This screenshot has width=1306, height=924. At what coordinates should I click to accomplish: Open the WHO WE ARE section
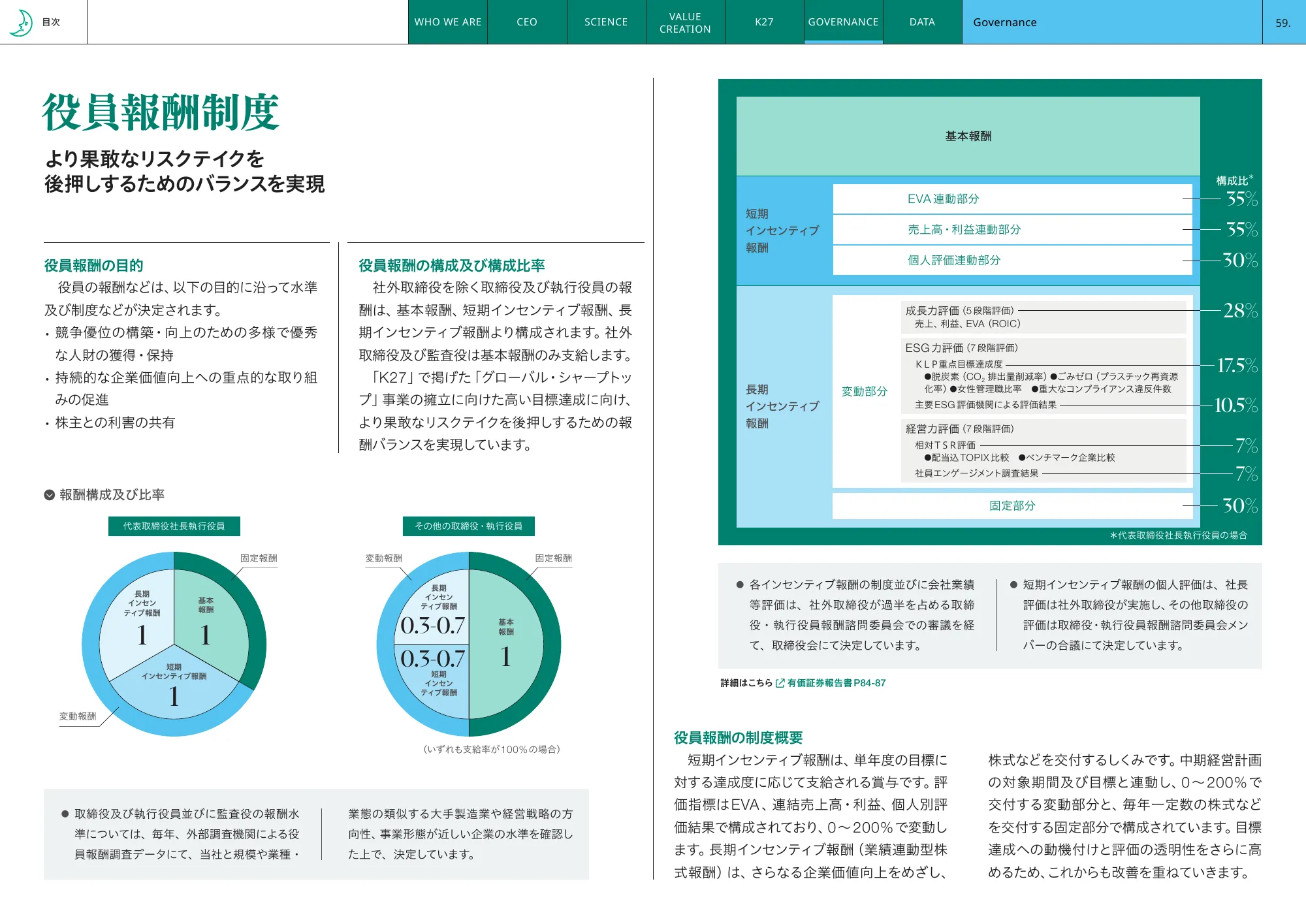(448, 22)
